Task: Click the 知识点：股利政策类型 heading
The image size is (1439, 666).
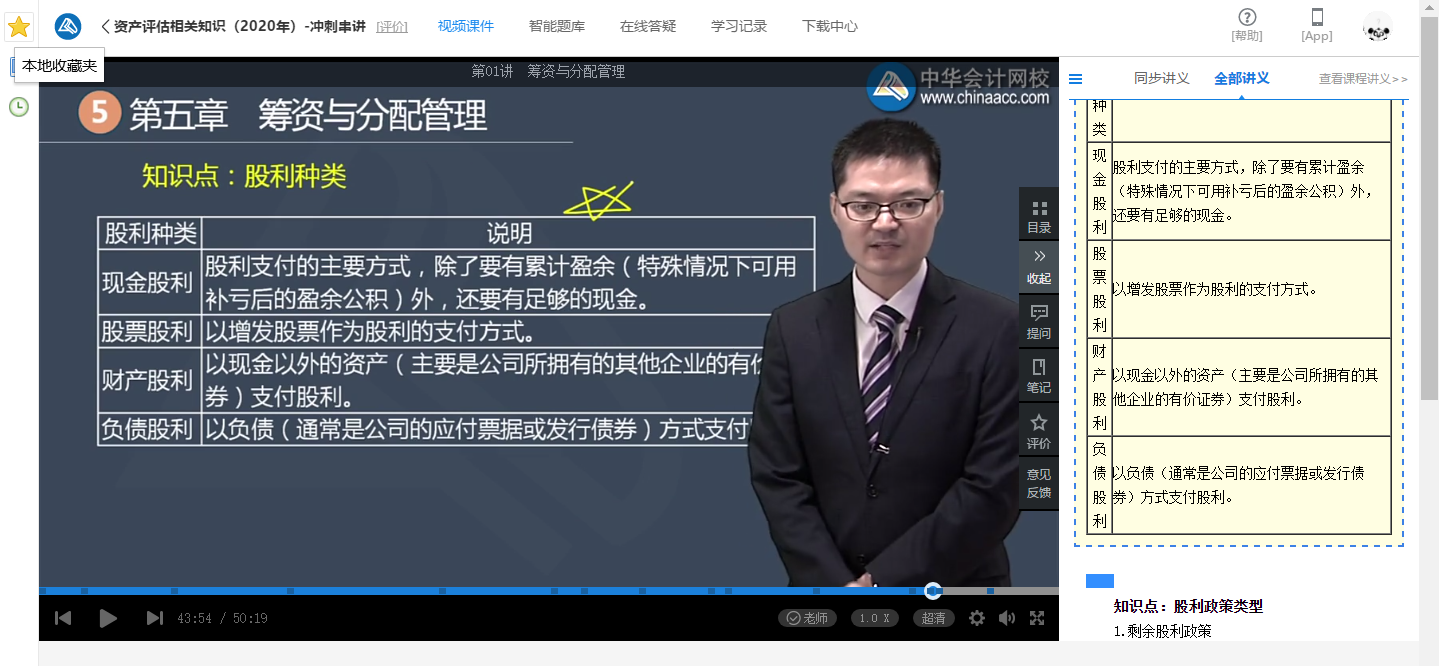Action: [x=1188, y=606]
